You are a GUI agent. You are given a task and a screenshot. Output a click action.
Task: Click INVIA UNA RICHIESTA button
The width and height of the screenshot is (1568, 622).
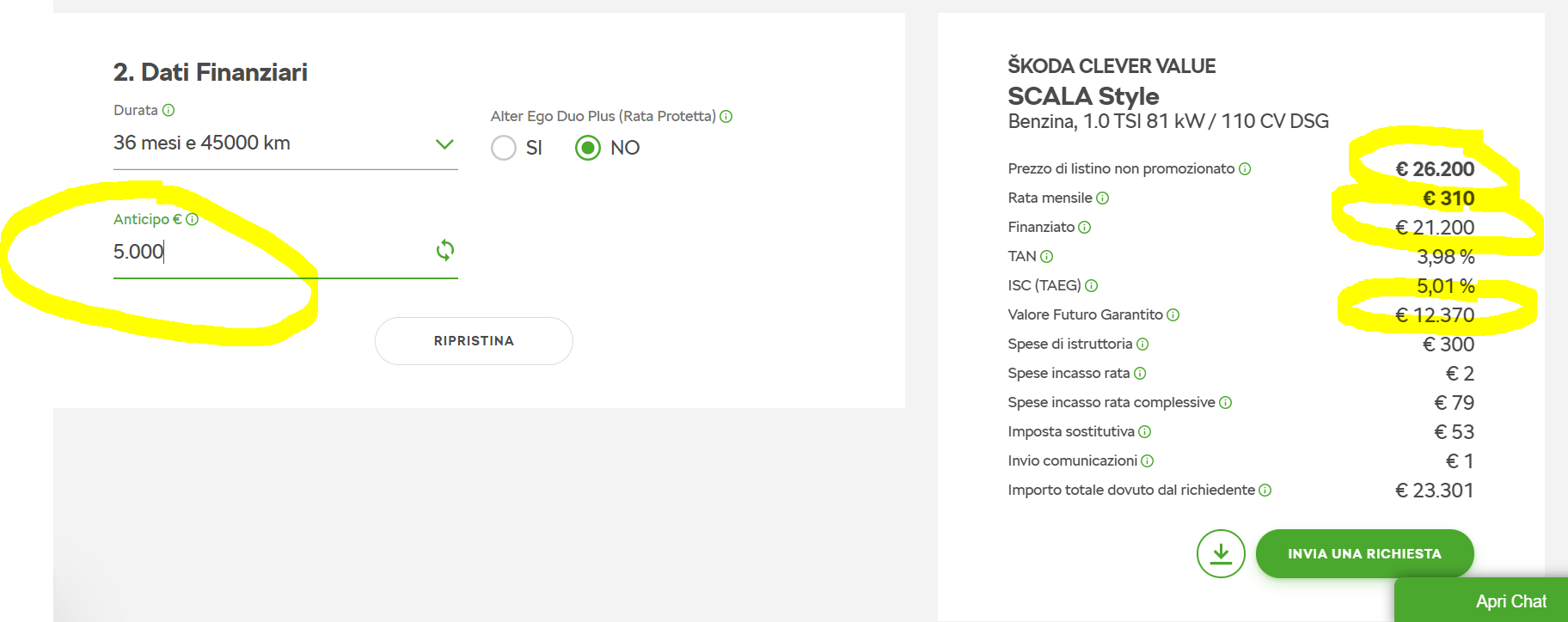1364,553
